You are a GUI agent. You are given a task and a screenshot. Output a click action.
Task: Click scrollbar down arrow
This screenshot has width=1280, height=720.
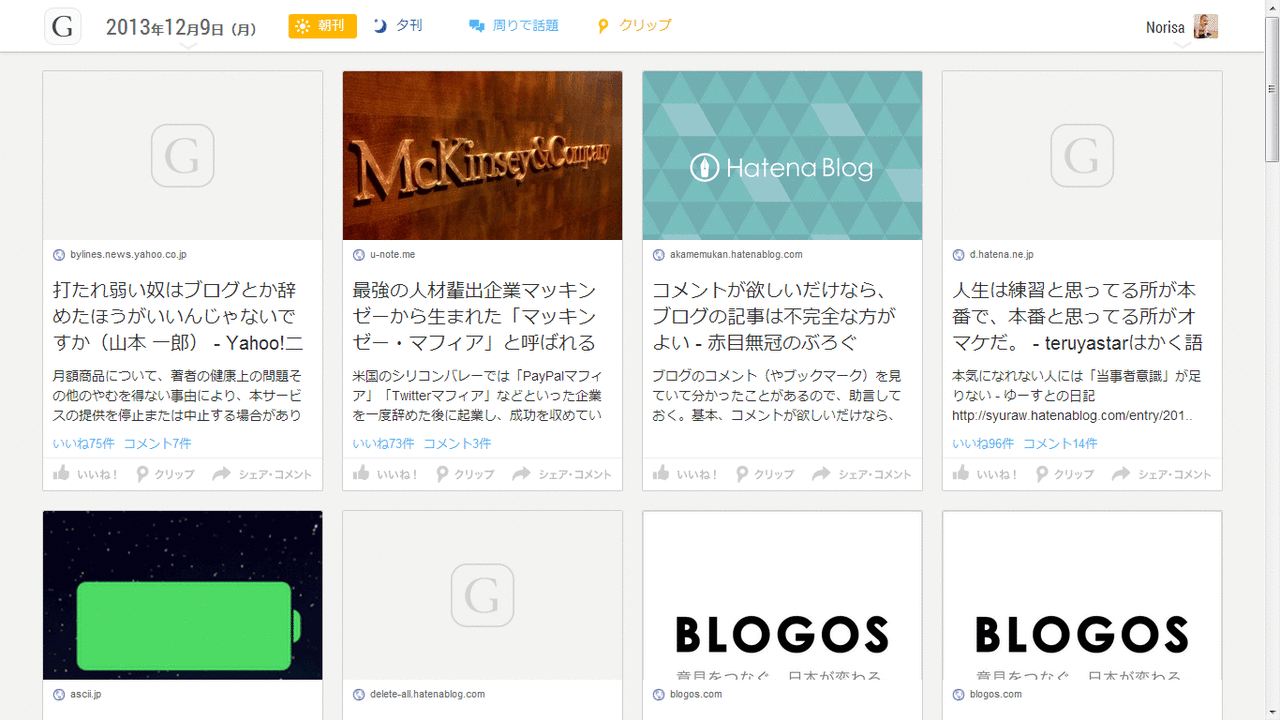(1272, 712)
